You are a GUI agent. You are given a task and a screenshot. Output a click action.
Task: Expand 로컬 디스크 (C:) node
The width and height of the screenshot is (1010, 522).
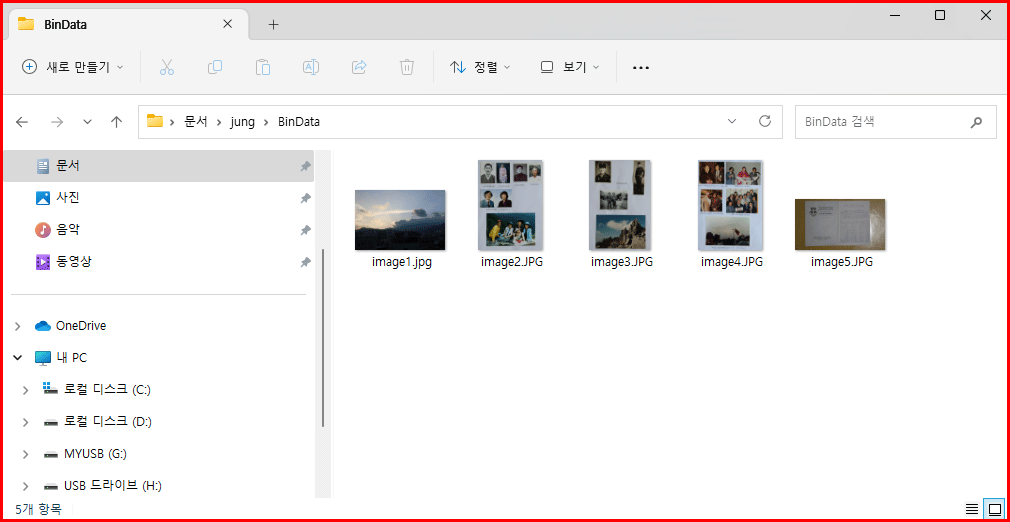tap(26, 390)
